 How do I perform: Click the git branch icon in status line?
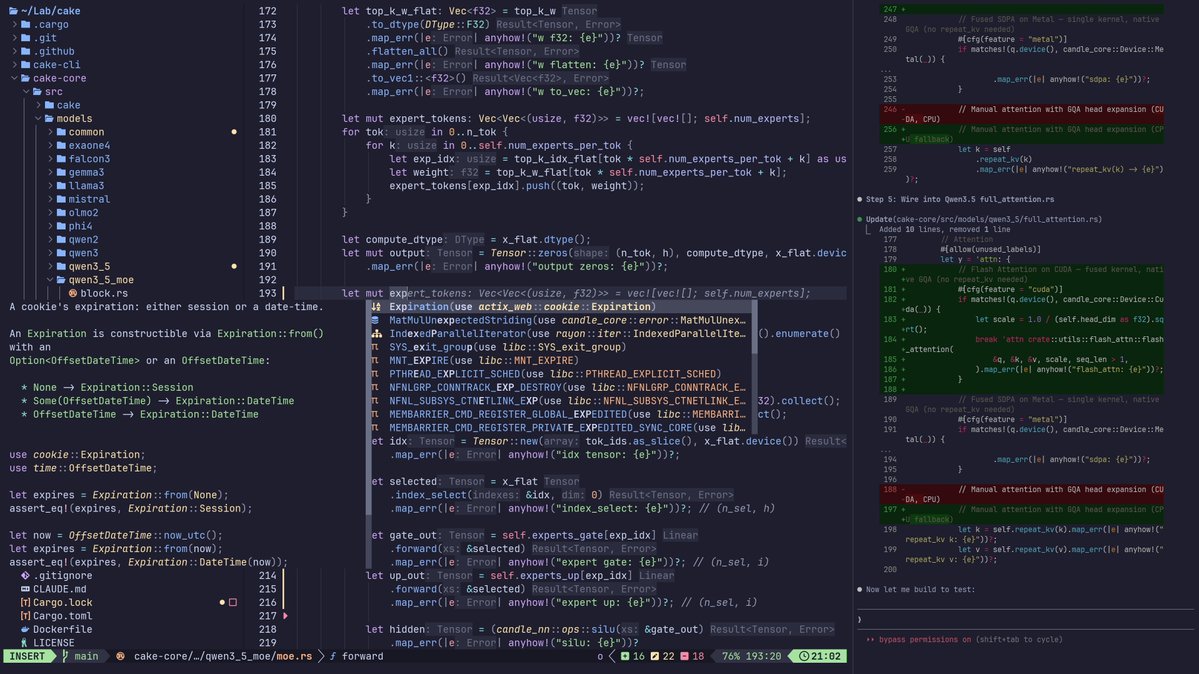click(x=65, y=656)
